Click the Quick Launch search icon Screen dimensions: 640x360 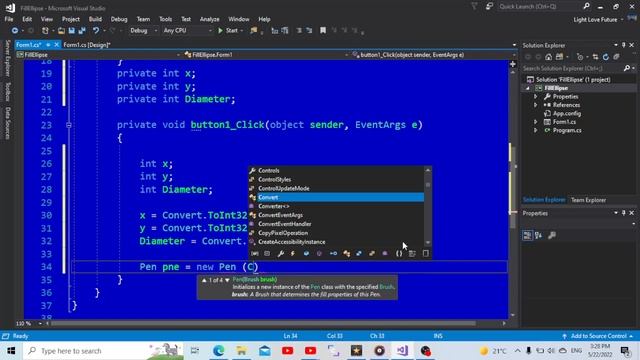pos(587,7)
